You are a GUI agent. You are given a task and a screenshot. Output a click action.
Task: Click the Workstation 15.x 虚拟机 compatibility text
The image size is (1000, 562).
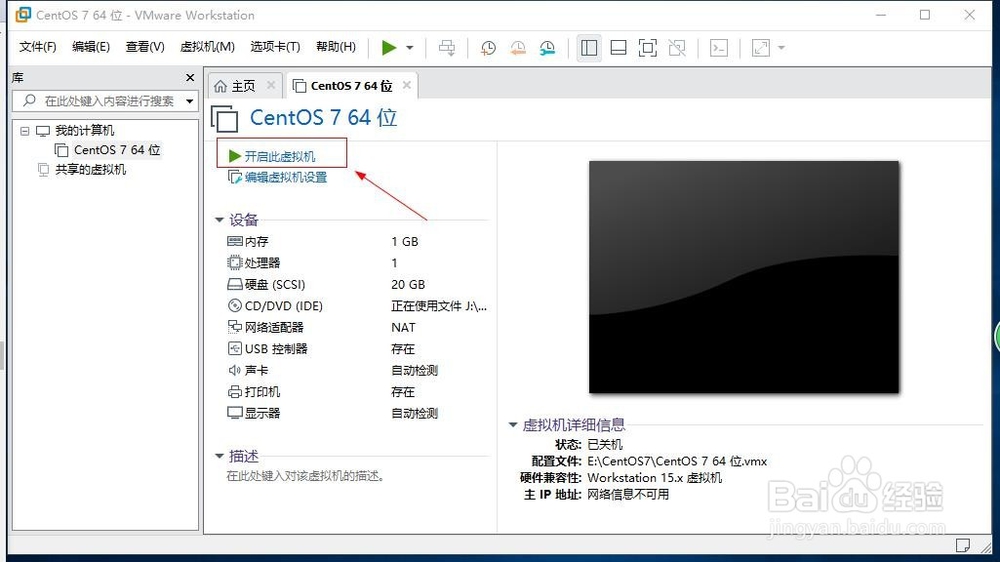coord(654,478)
